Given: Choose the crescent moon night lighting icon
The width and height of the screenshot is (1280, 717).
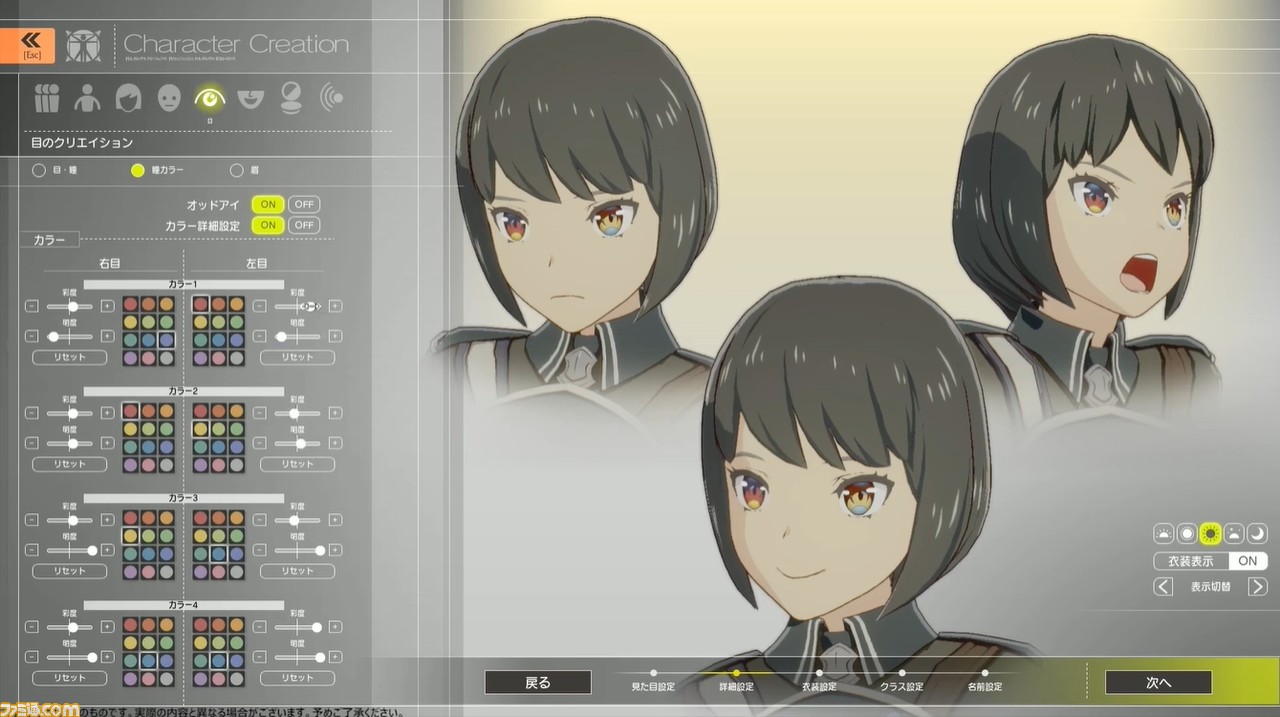Looking at the screenshot, I should click(x=1257, y=534).
